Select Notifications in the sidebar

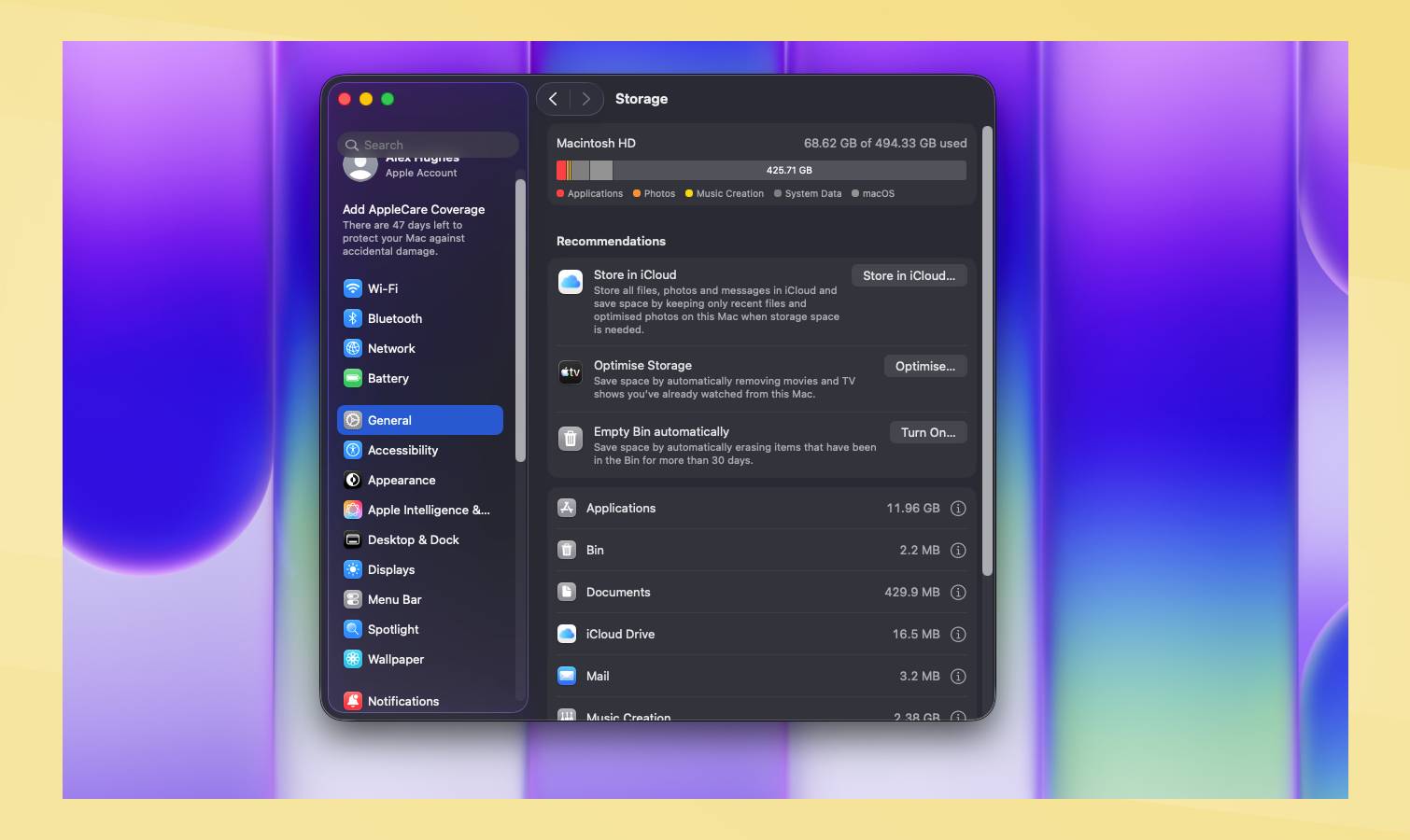point(420,701)
